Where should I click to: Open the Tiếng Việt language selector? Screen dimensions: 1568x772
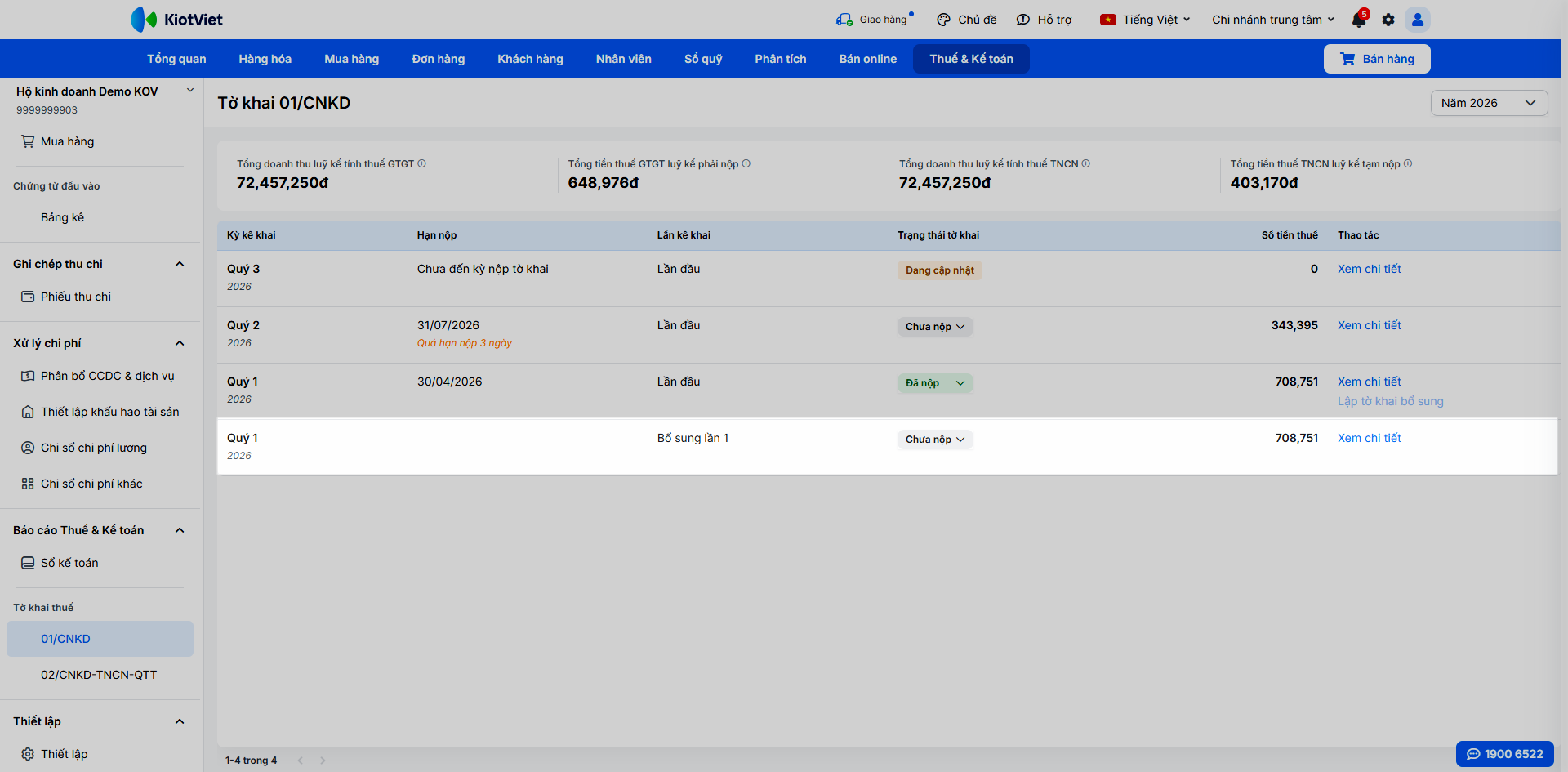pos(1145,20)
